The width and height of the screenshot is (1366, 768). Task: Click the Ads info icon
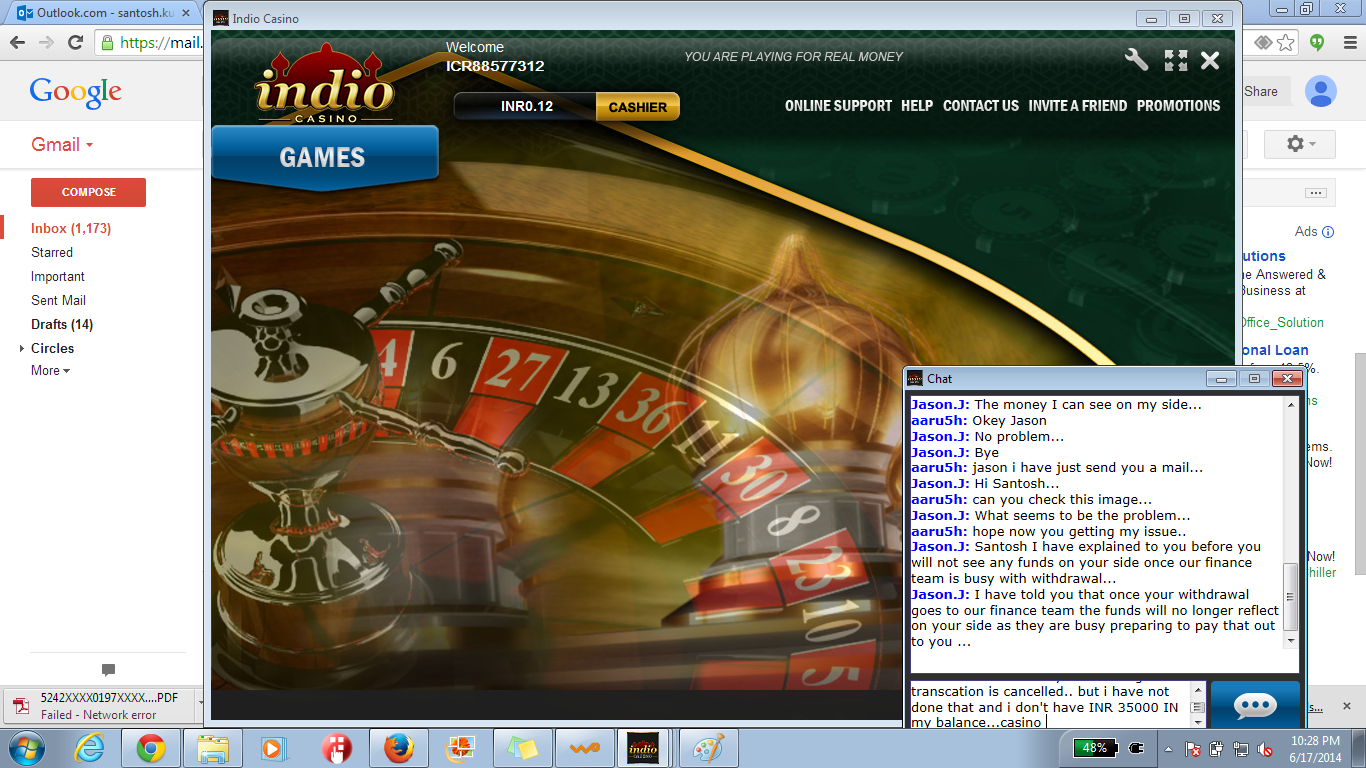[1328, 232]
